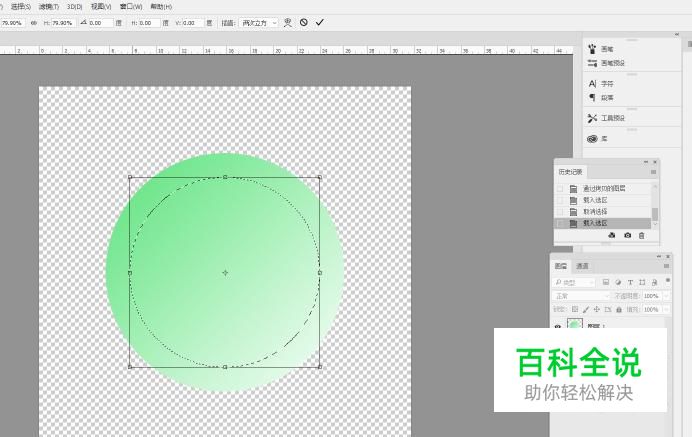Open the interpolation dropdown 两次立方

coord(259,23)
